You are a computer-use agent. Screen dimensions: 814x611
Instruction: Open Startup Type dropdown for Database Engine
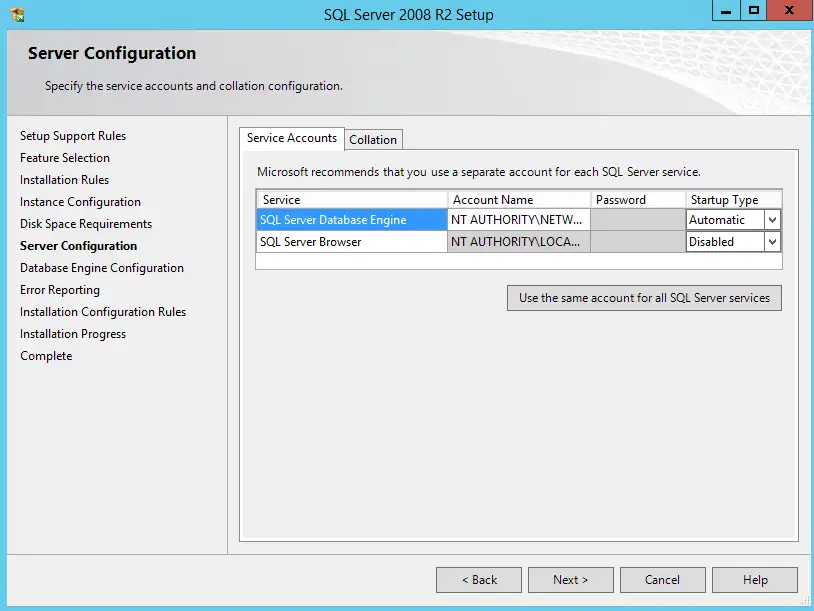coord(771,219)
